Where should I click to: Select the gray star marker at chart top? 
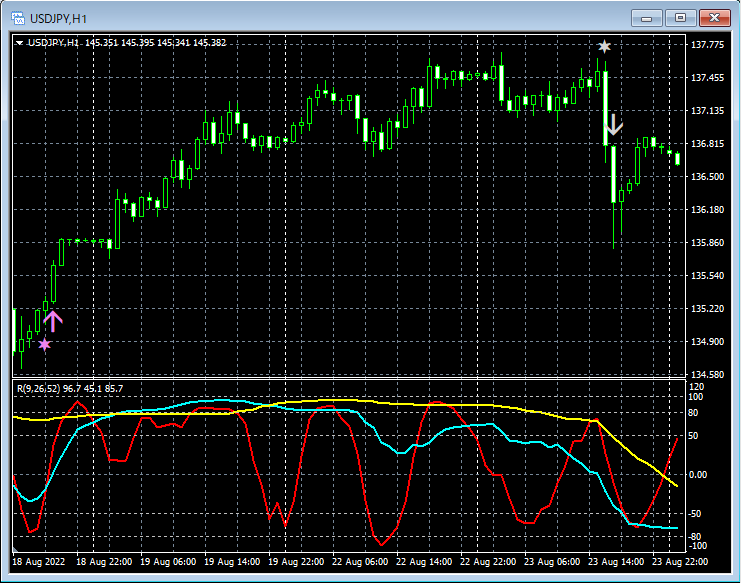coord(604,46)
